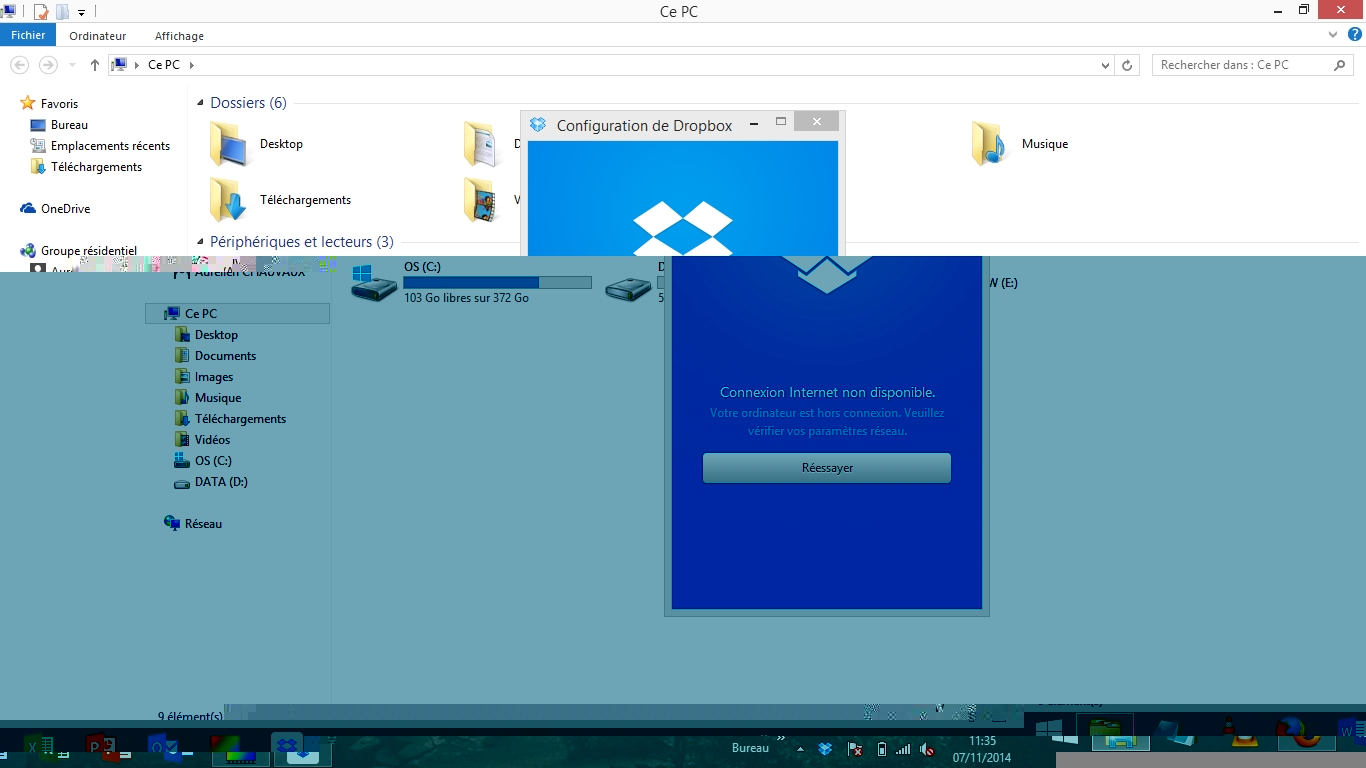Screen dimensions: 1366x768
Task: Select the Desktop folder icon
Action: 229,144
